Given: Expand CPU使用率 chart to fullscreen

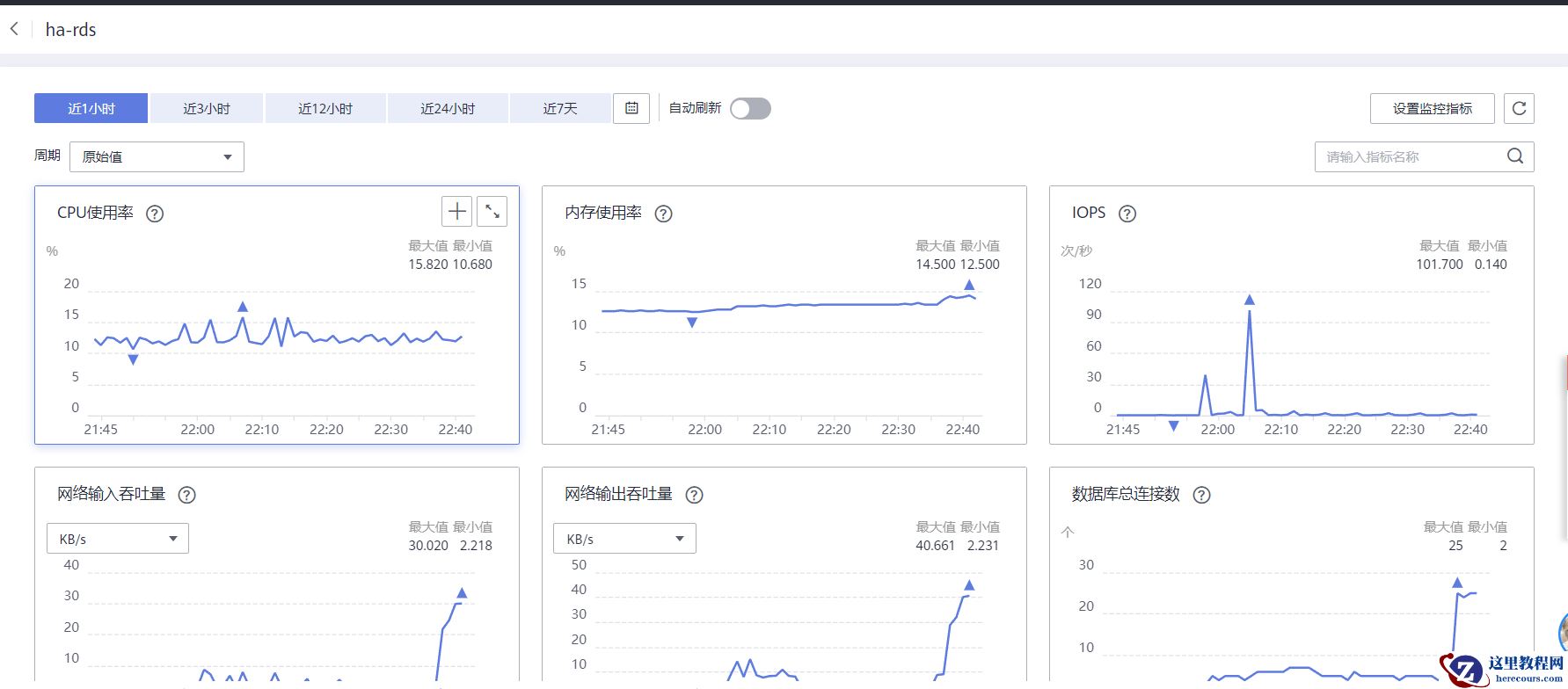Looking at the screenshot, I should (492, 212).
